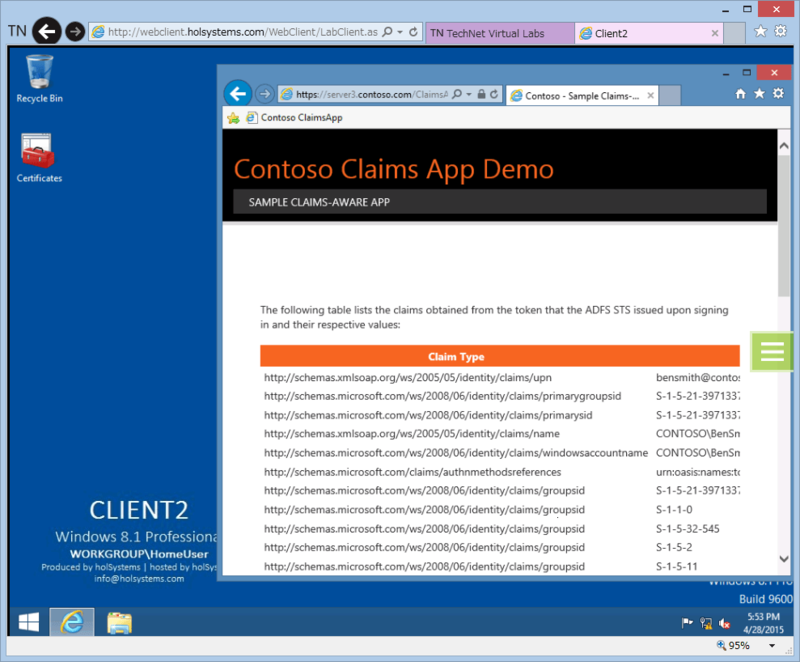Expand inner address bar autocomplete dropdown
Image resolution: width=800 pixels, height=662 pixels.
(x=469, y=94)
